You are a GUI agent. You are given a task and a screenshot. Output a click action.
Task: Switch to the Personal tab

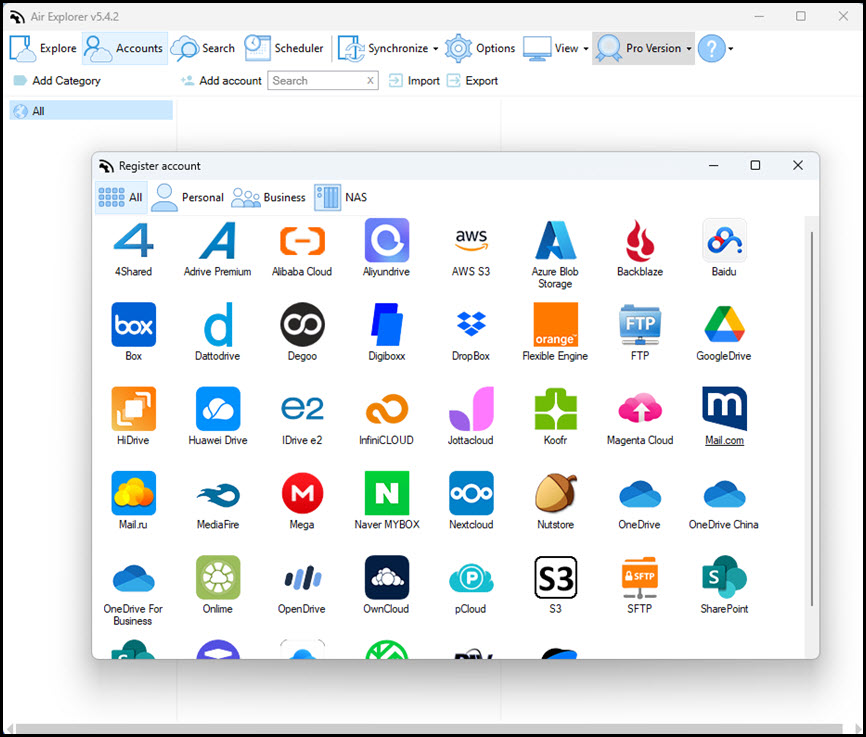(x=188, y=197)
